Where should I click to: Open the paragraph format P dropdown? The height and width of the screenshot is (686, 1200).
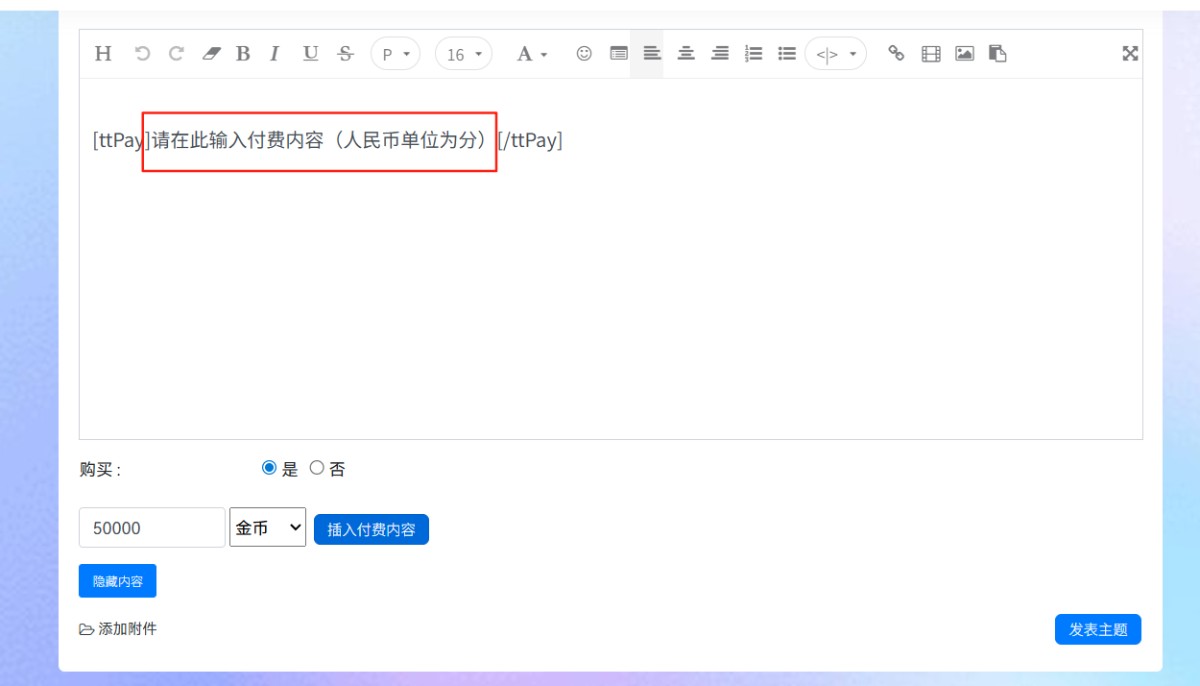(396, 54)
